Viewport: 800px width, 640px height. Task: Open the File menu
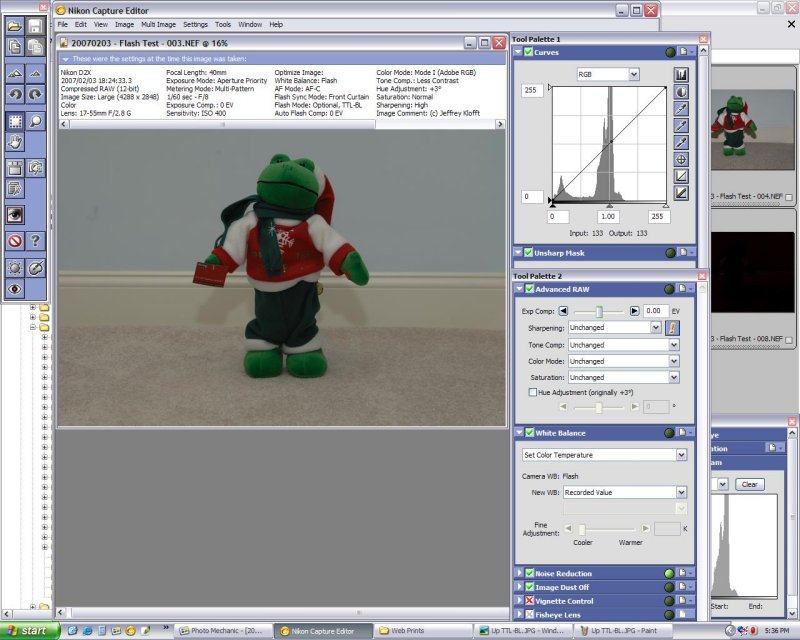[x=63, y=24]
